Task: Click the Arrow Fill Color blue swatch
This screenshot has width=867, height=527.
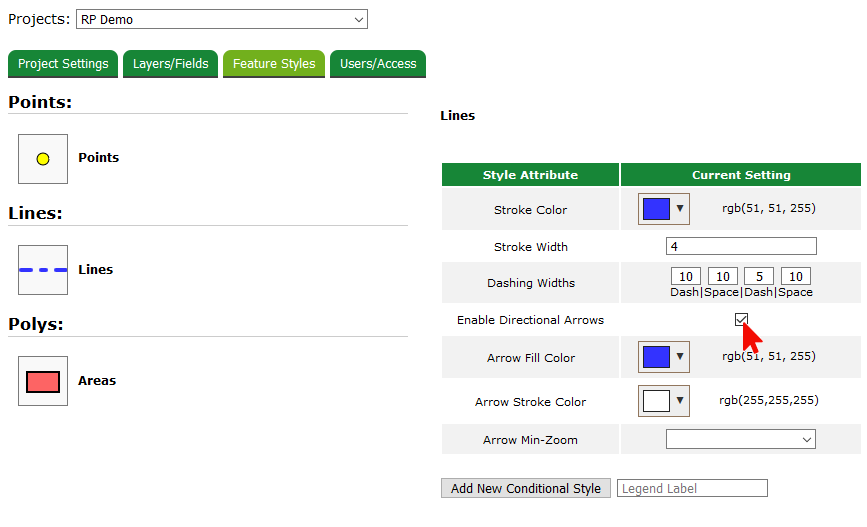Action: click(x=656, y=357)
